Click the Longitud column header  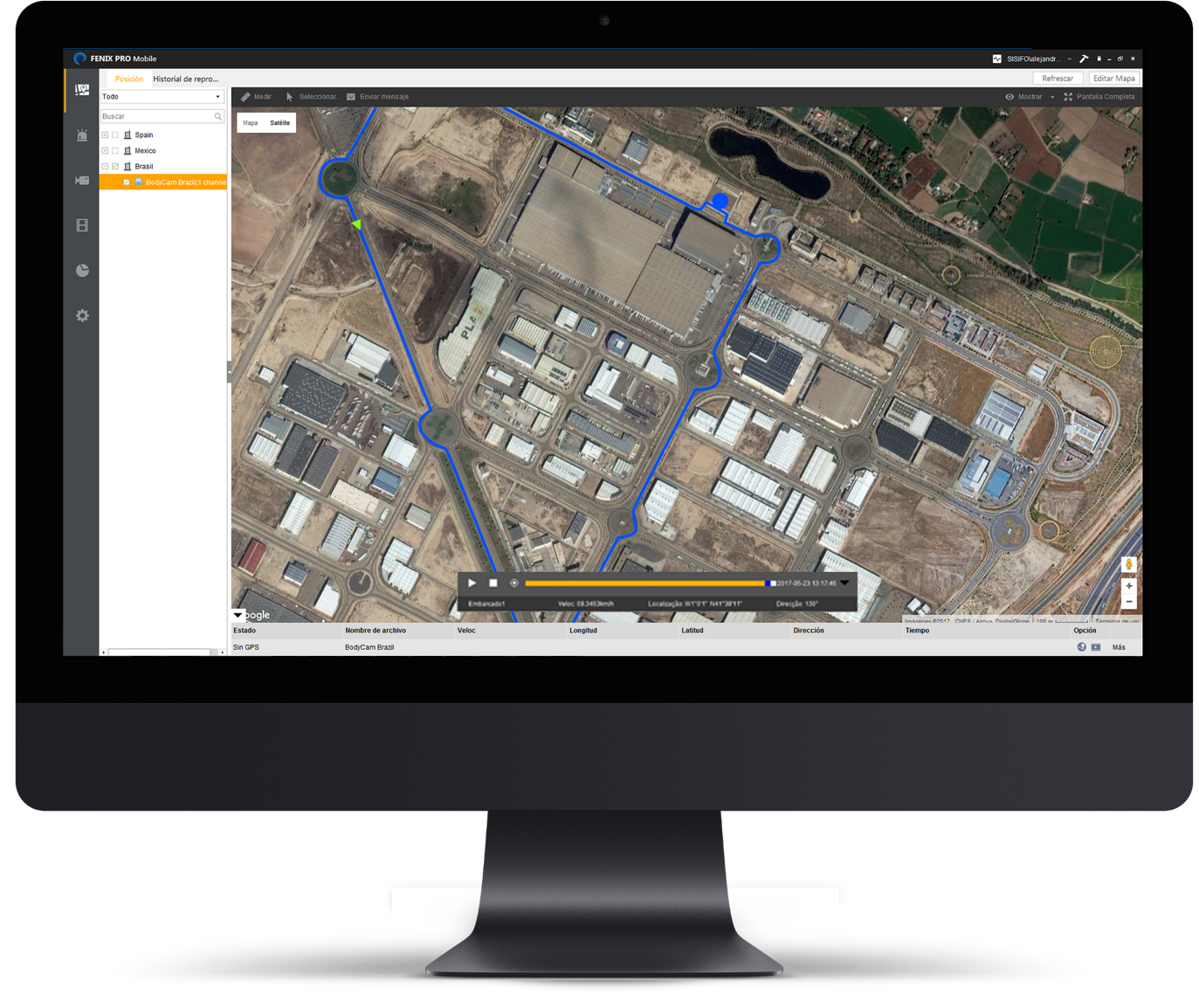(583, 631)
